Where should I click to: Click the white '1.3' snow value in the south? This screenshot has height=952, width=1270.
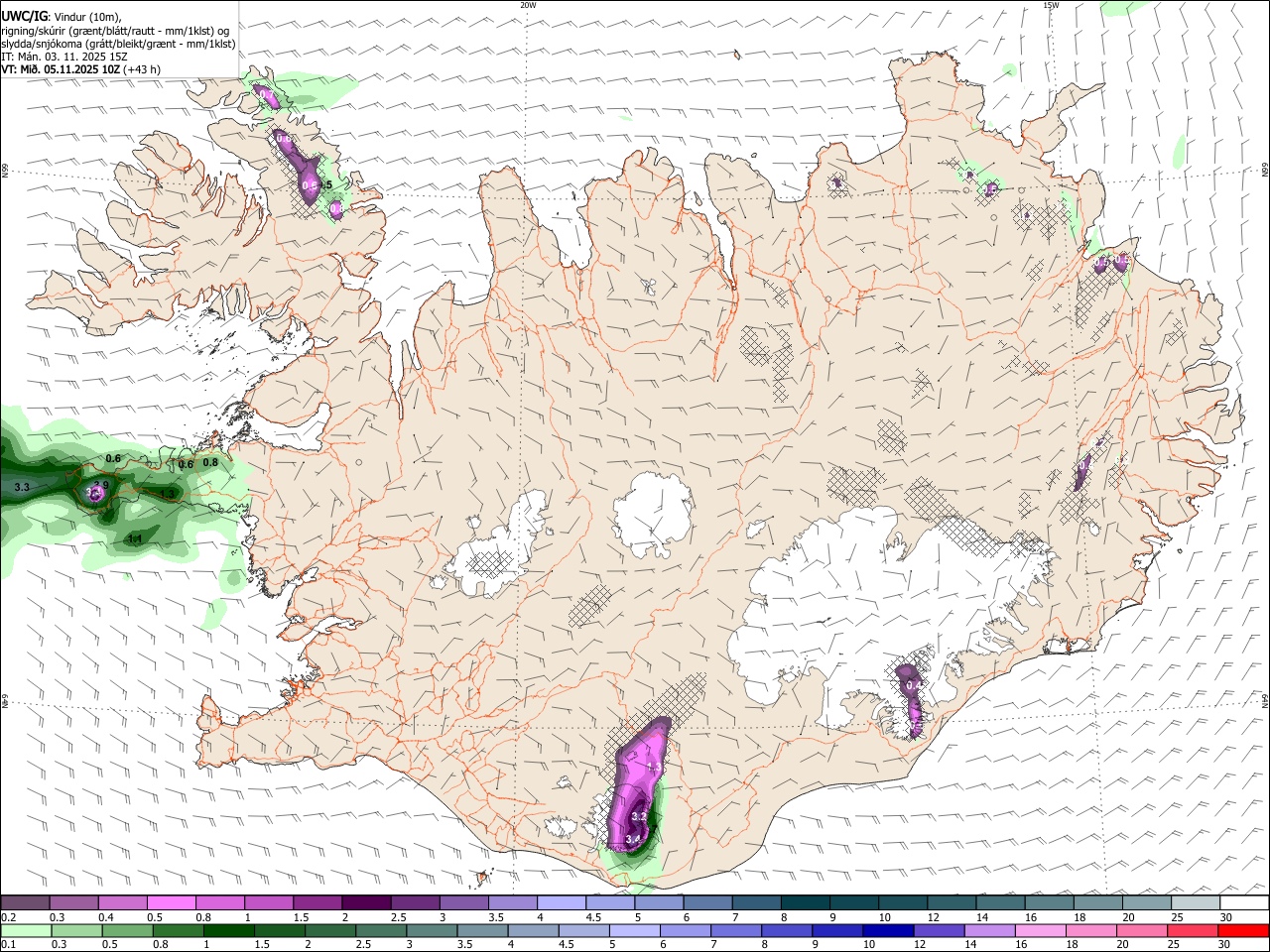point(653,767)
